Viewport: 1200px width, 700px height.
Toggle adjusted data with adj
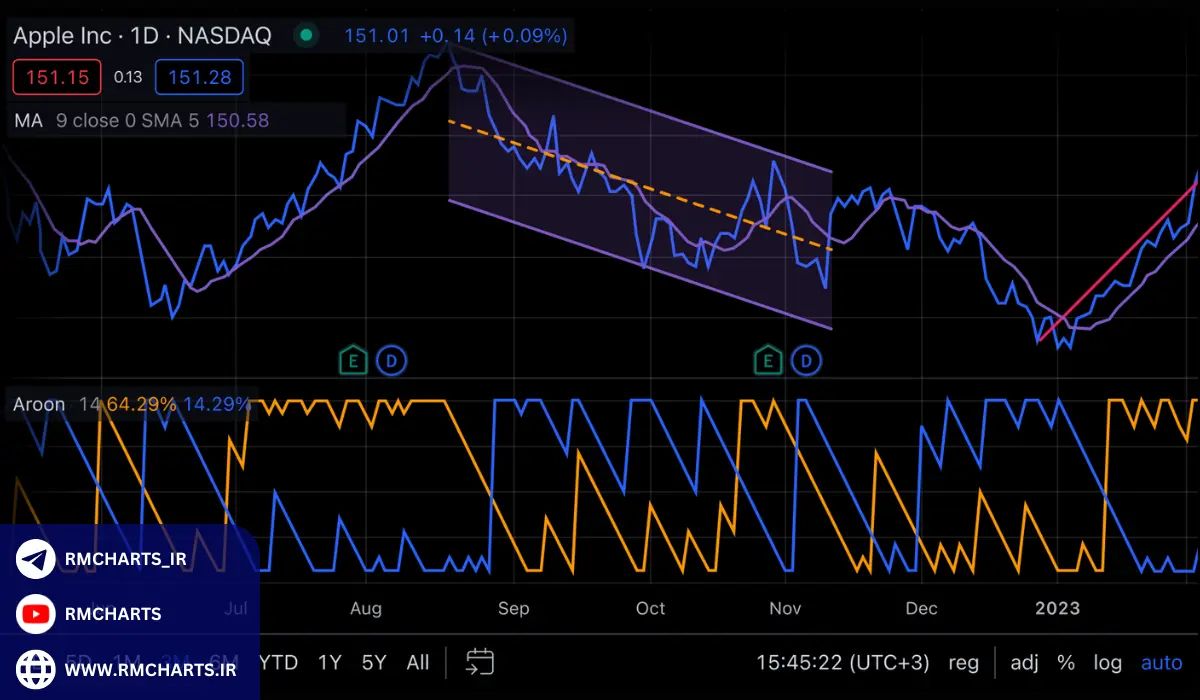click(x=1022, y=662)
